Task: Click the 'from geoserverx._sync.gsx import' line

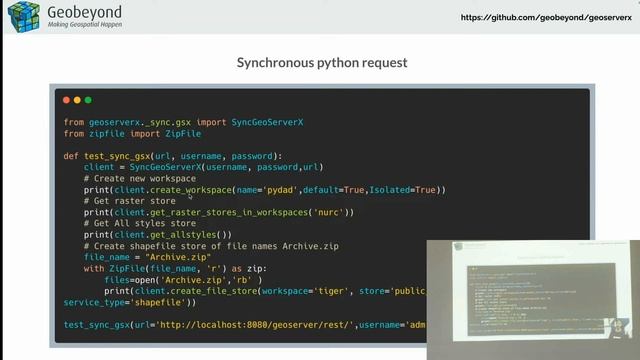Action: 183,122
